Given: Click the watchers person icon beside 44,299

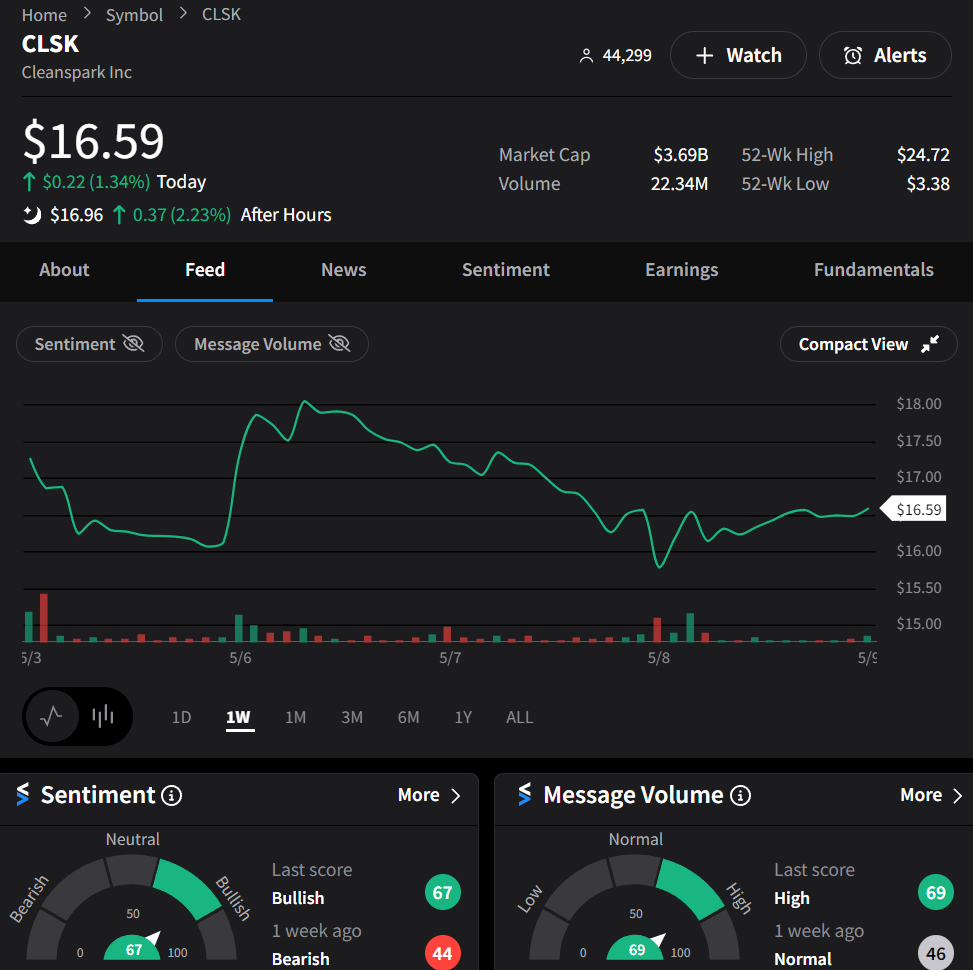Looking at the screenshot, I should click(x=586, y=56).
